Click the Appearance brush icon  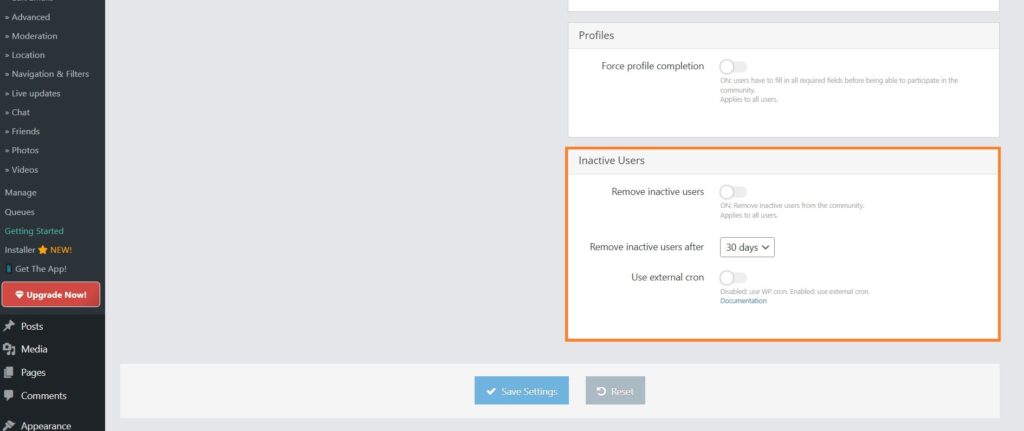pos(9,424)
